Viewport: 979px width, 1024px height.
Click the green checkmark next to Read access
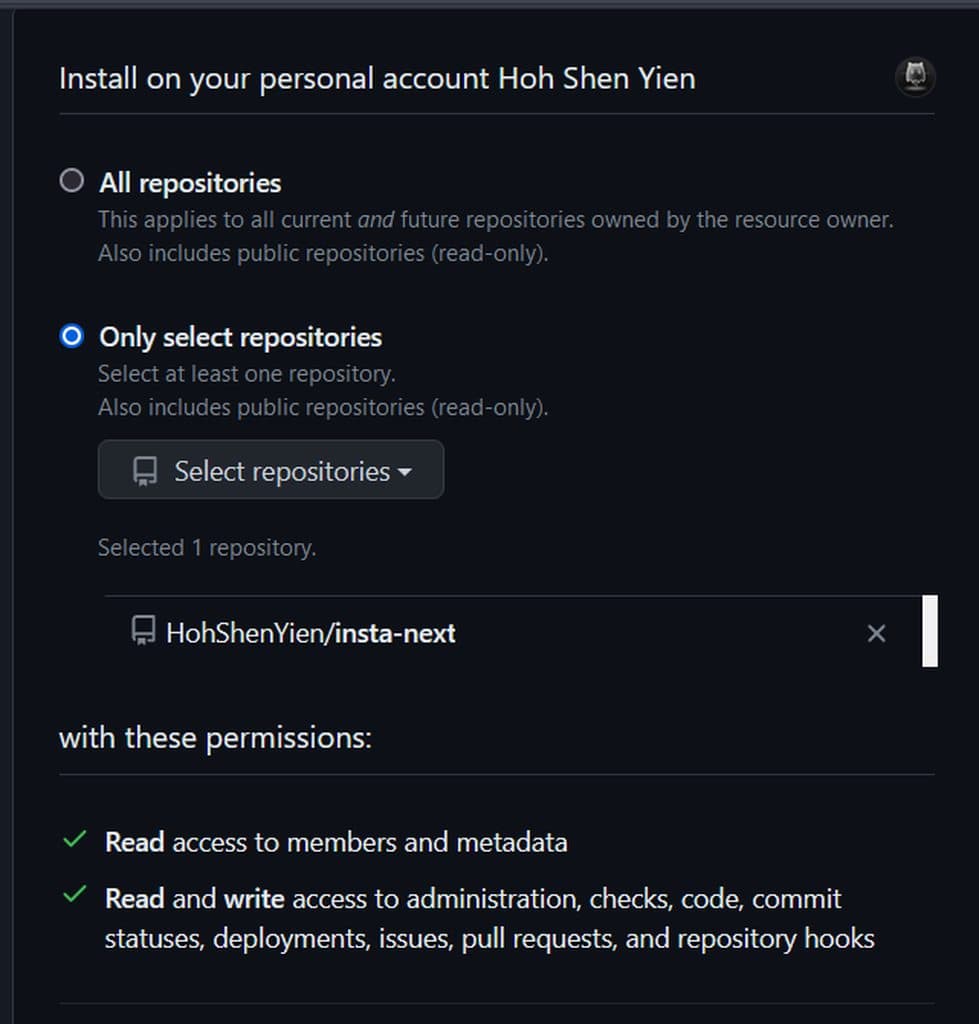pos(74,840)
